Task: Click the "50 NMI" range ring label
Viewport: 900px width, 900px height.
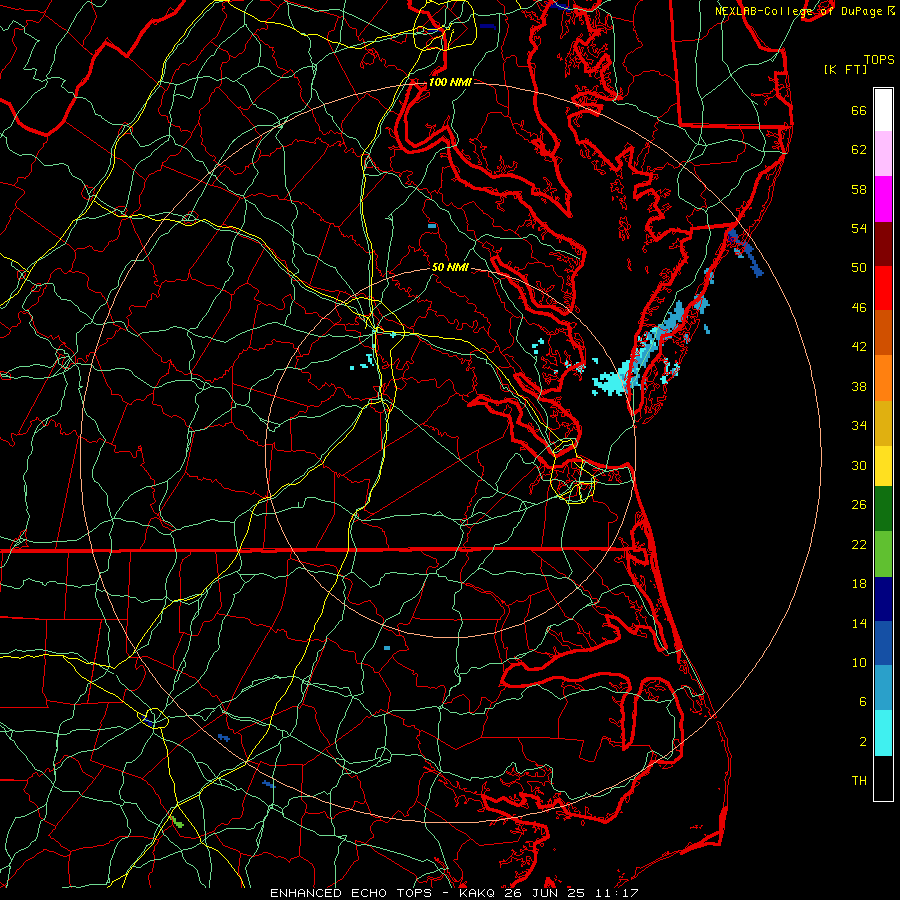Action: (x=450, y=267)
